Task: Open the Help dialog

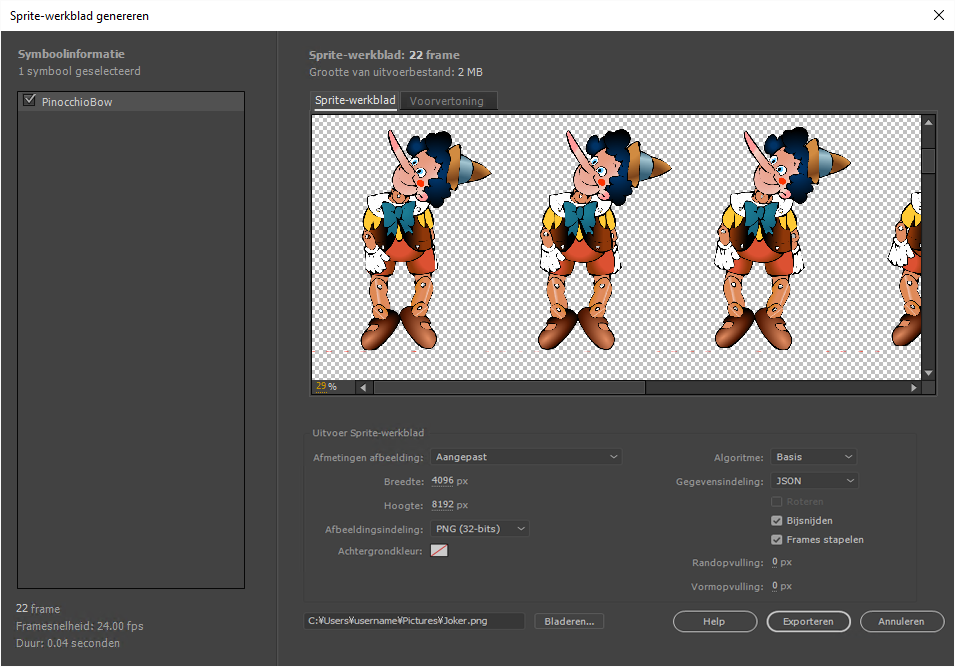Action: [x=715, y=621]
